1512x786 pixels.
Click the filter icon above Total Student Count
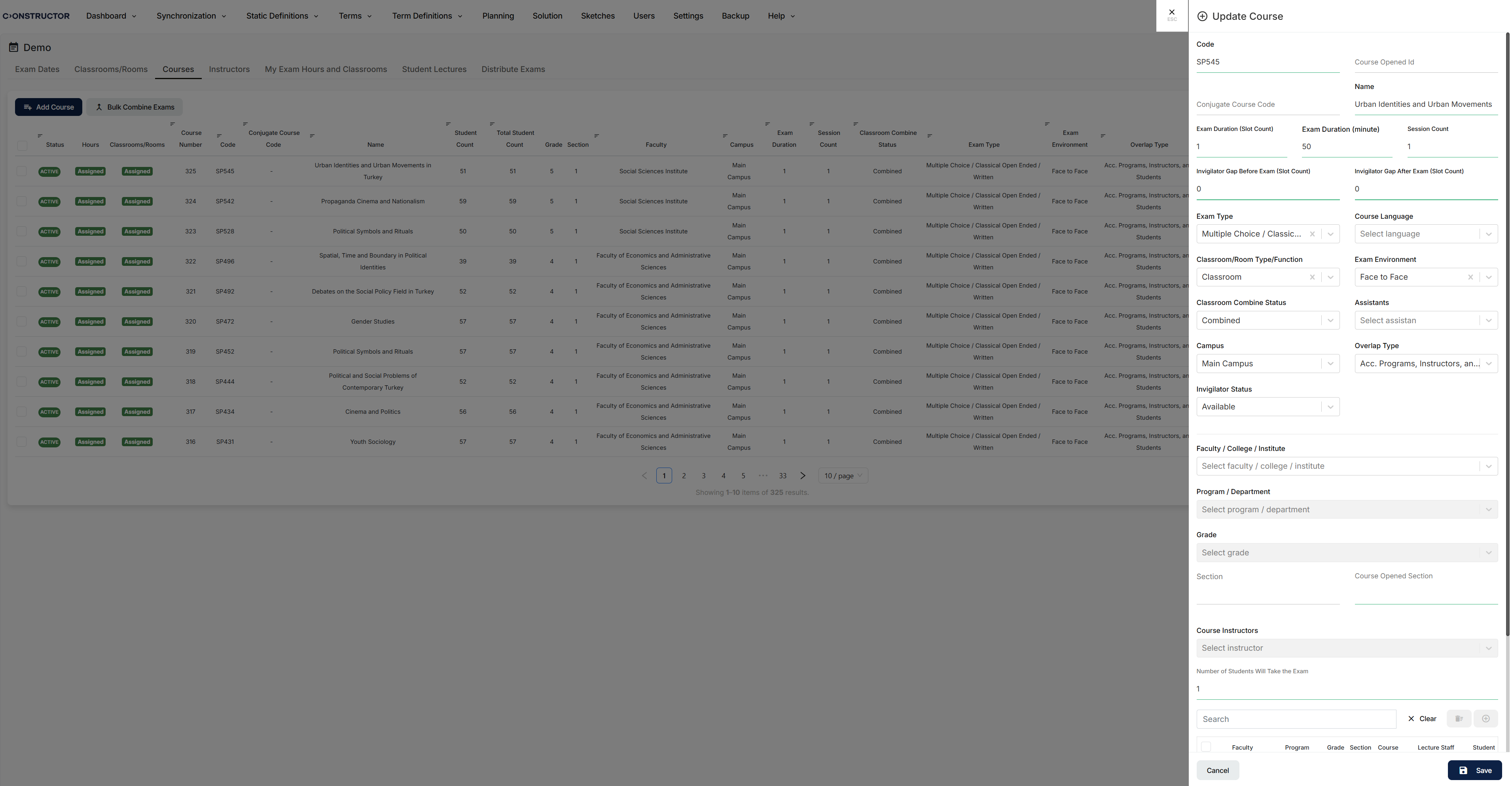(493, 124)
